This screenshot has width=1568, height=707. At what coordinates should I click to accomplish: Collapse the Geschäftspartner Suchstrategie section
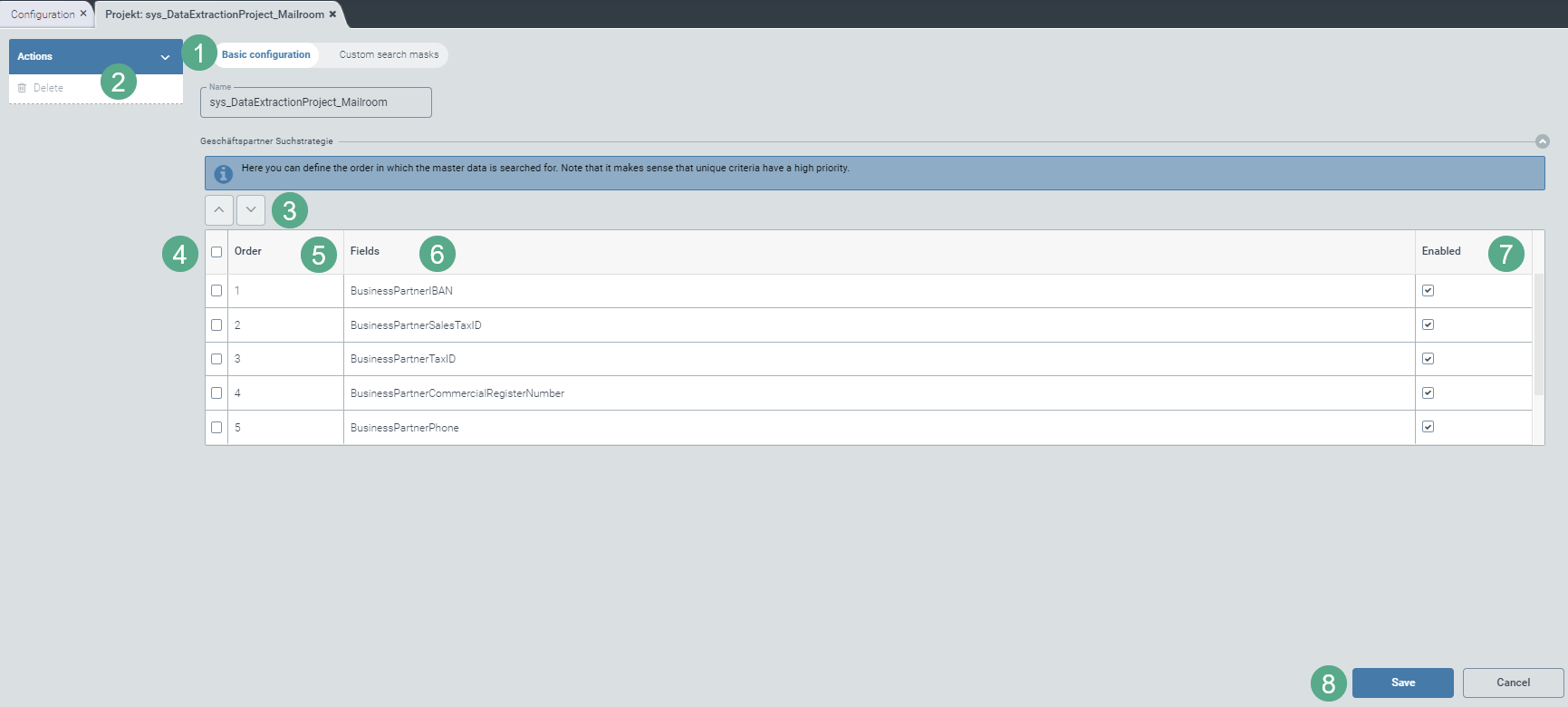click(x=1543, y=141)
